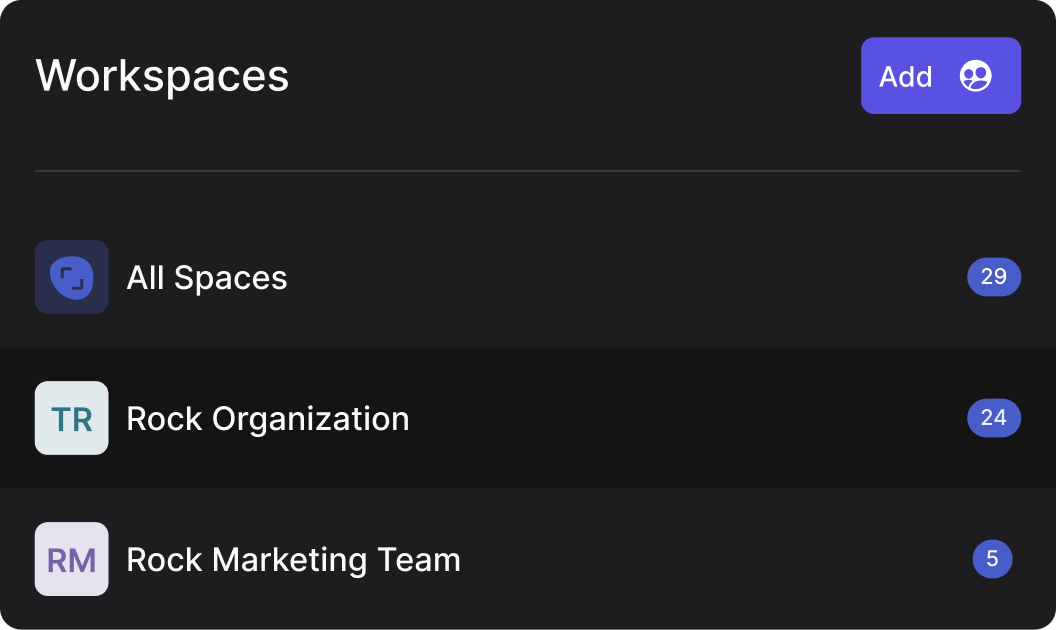Click the purple All Spaces blob icon
1056x630 pixels.
(71, 277)
